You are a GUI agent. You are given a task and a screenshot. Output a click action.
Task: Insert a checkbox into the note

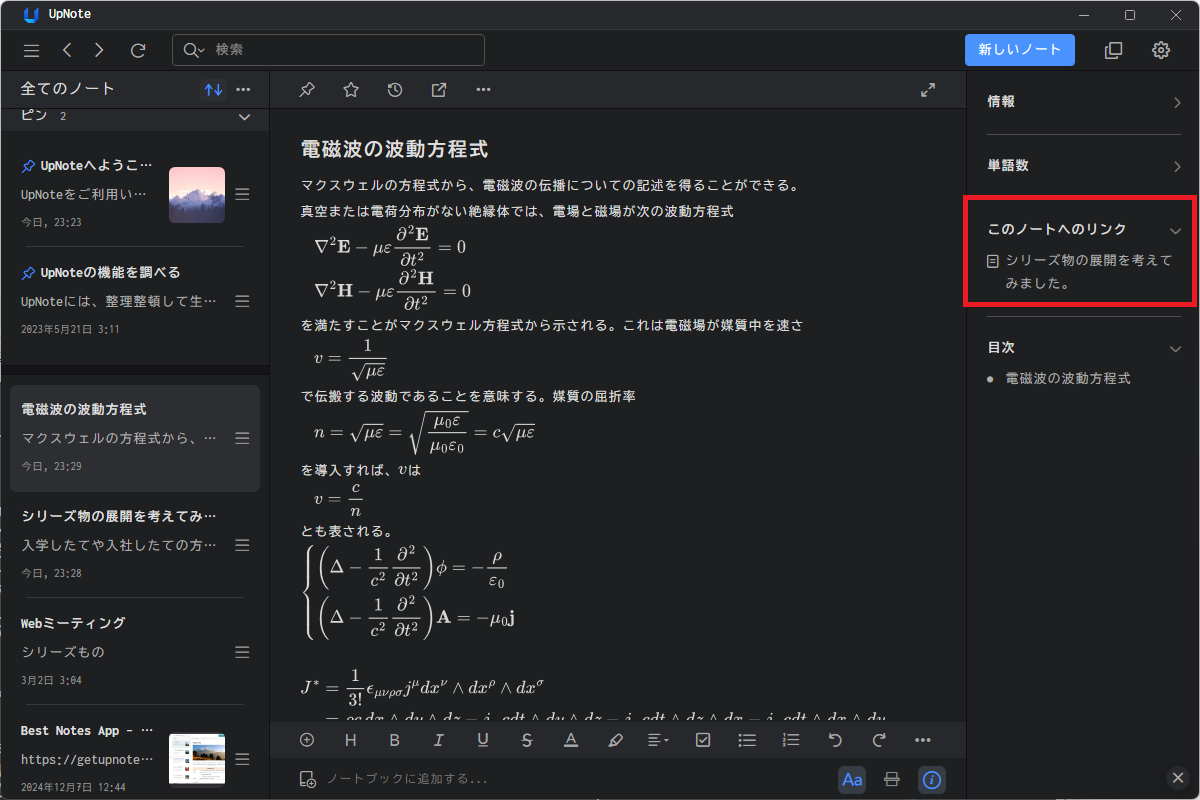(x=702, y=739)
